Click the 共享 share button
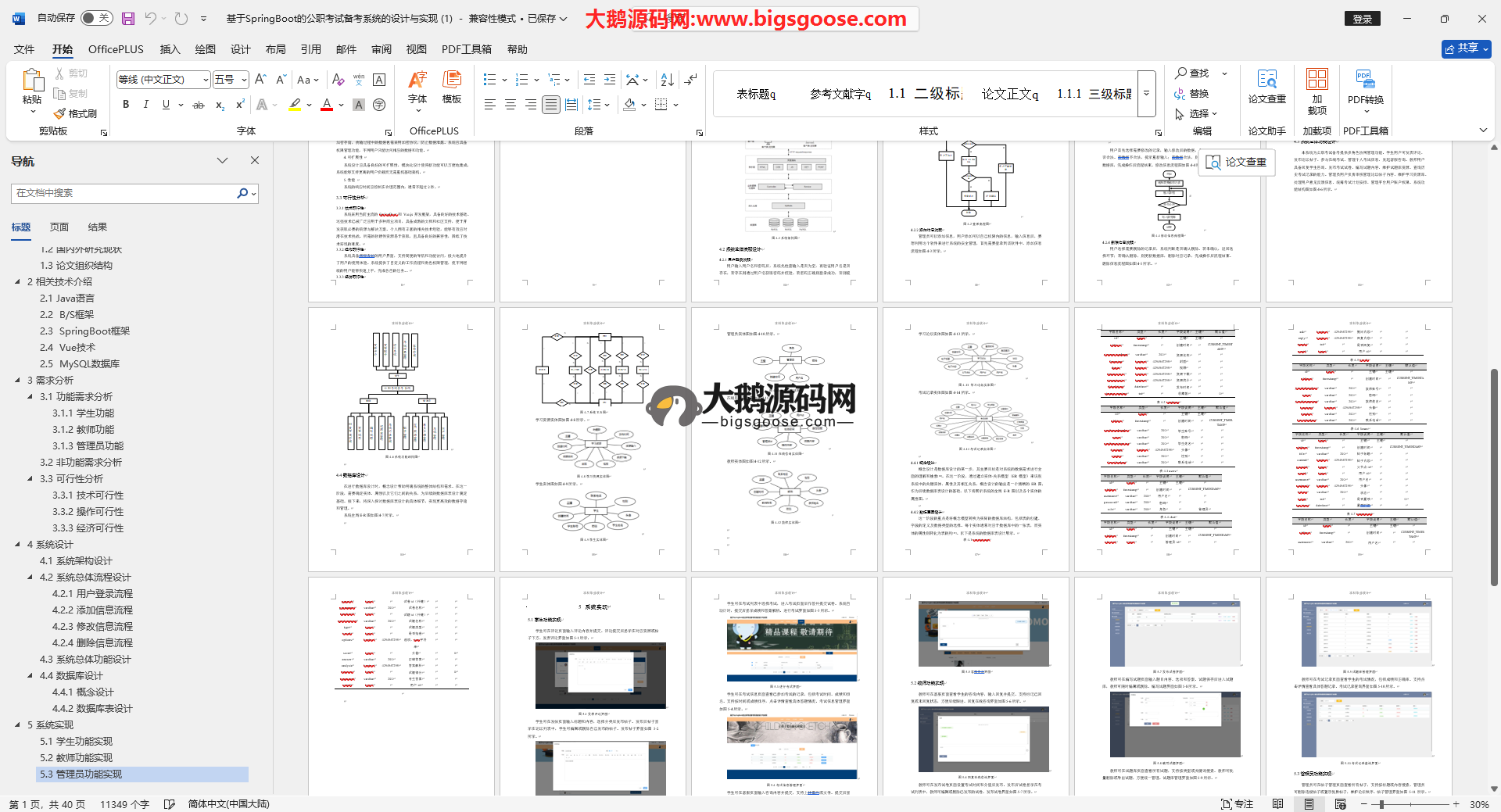The image size is (1501, 812). point(1466,48)
